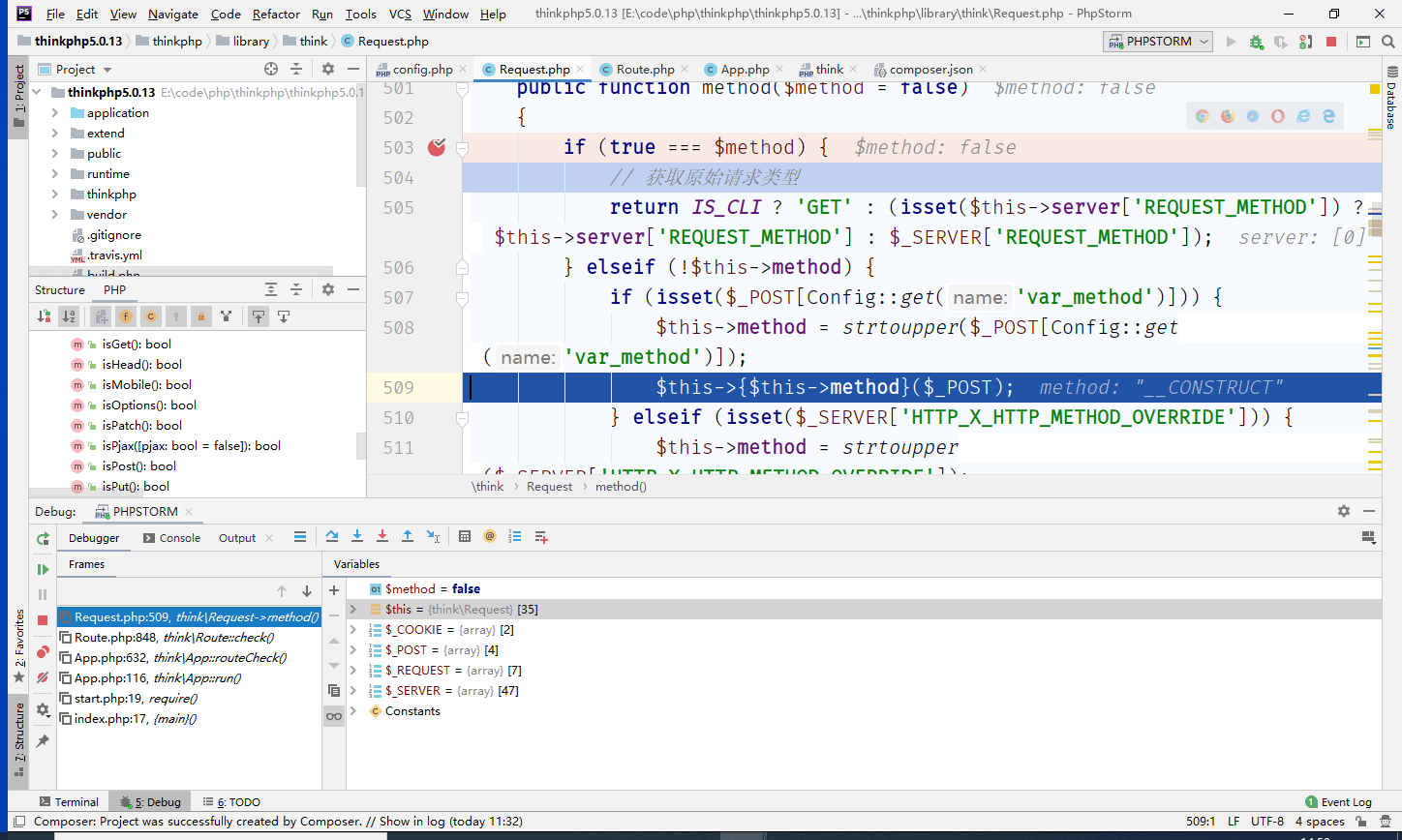The height and width of the screenshot is (840, 1402).
Task: Open the Terminal tool window
Action: click(x=68, y=802)
